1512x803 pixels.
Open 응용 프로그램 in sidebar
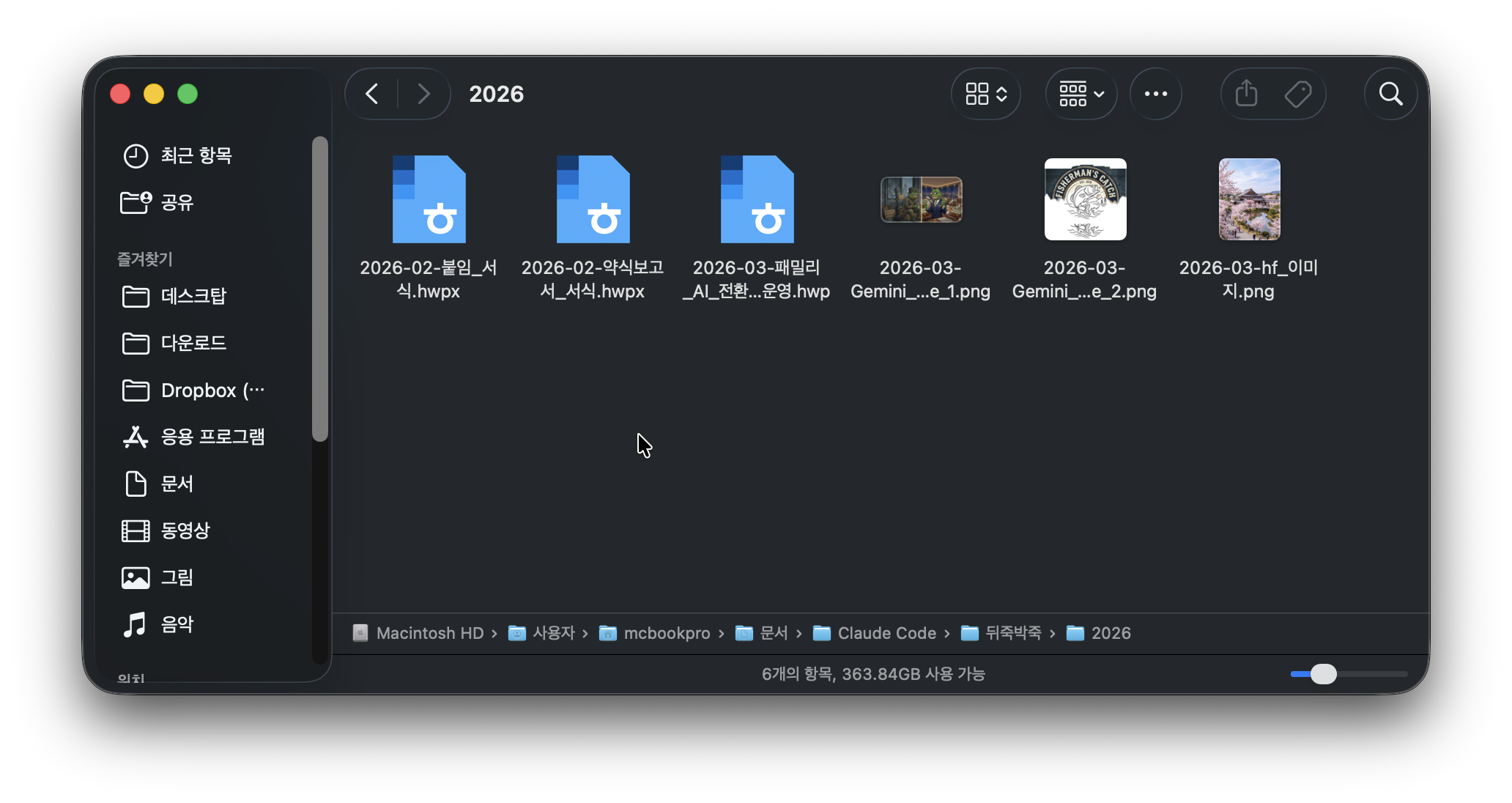[x=212, y=437]
